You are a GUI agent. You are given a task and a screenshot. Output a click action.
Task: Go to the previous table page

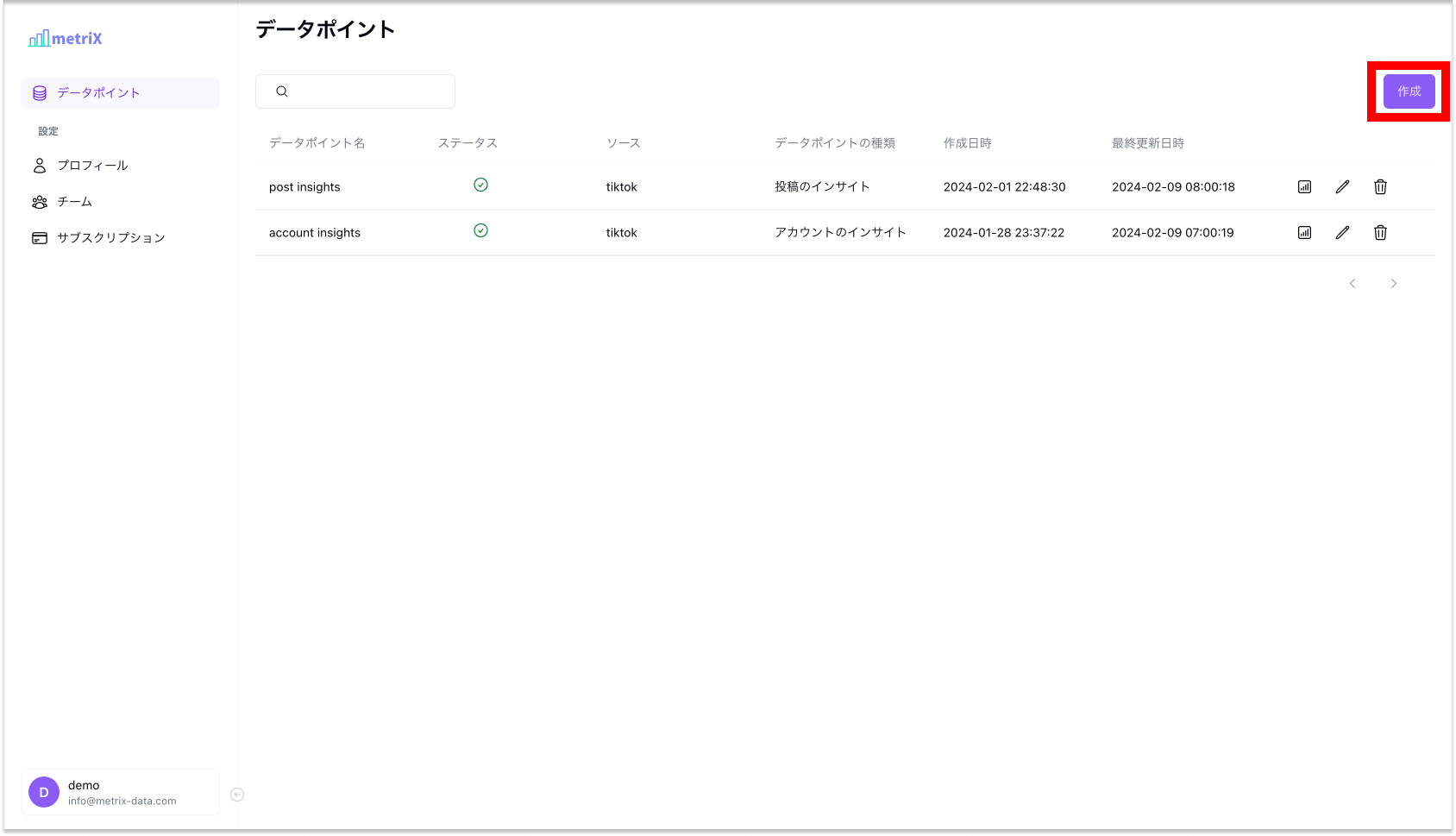click(x=1352, y=284)
